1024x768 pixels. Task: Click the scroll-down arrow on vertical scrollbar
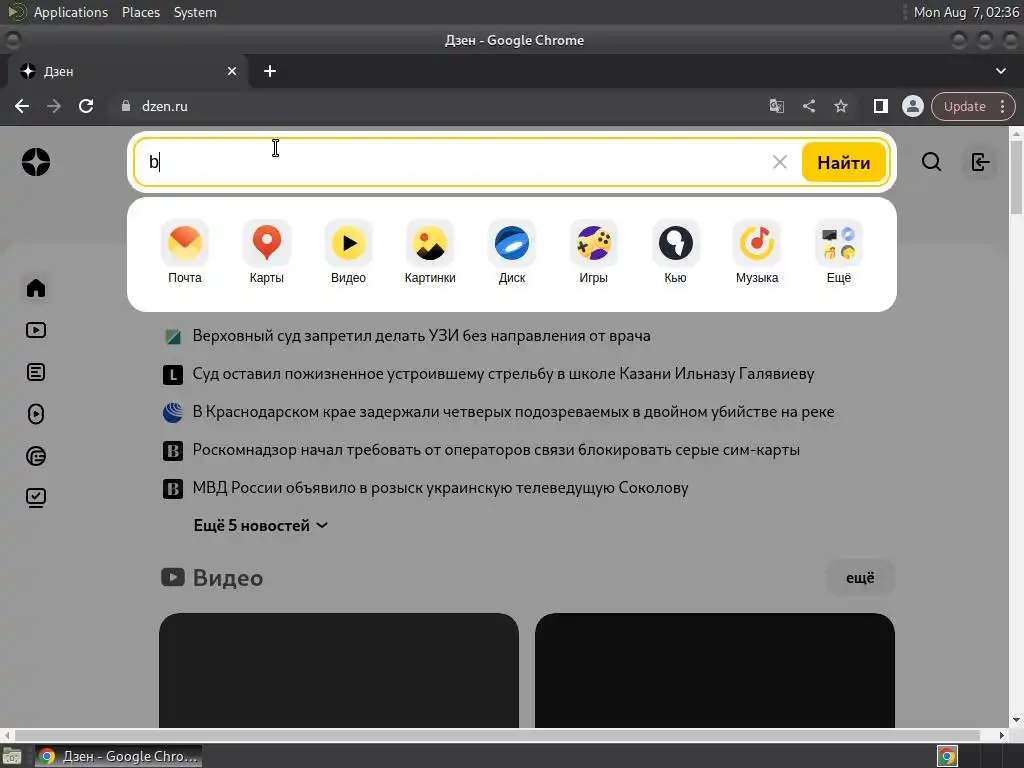[x=1016, y=720]
